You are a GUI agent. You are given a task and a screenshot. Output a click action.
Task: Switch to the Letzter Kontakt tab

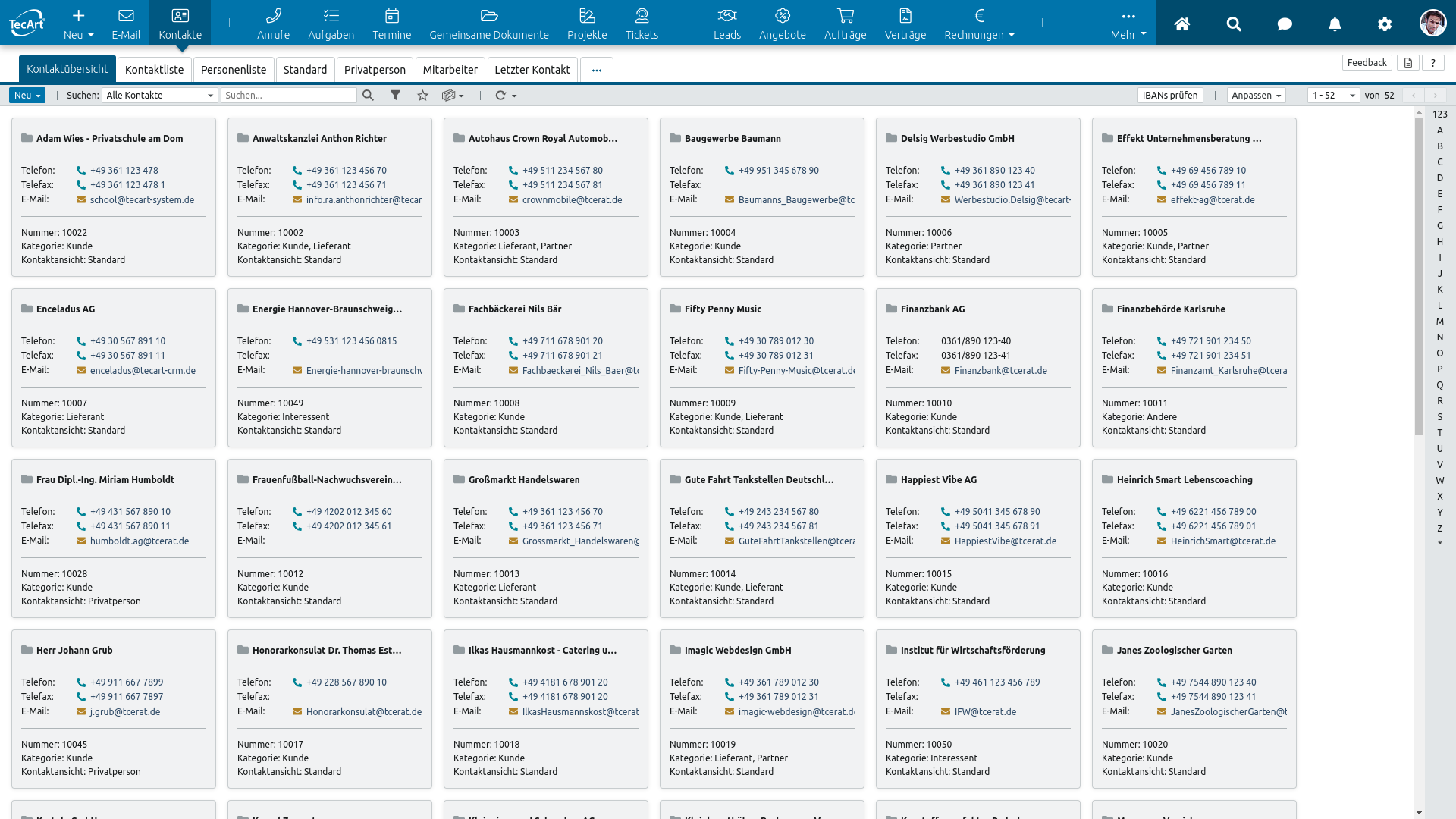532,70
